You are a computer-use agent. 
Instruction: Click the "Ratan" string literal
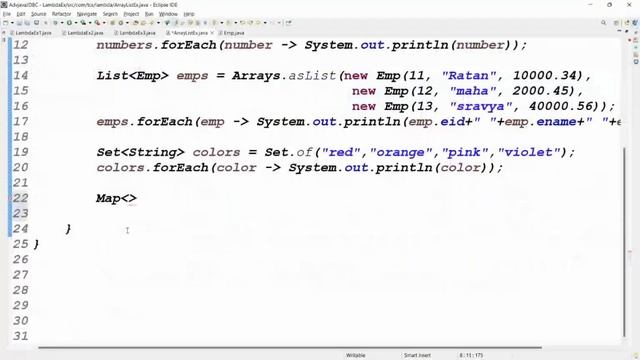pos(469,76)
